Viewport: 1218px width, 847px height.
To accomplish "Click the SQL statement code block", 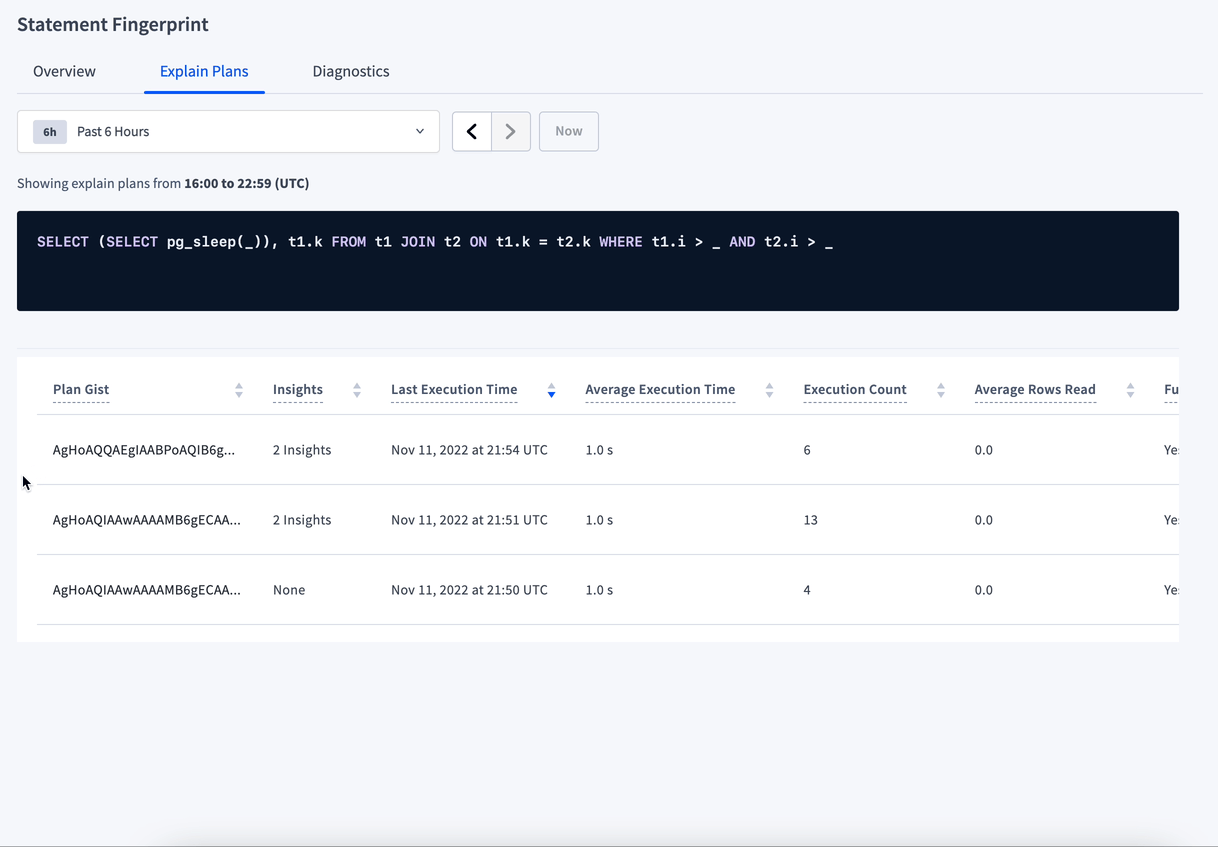I will pyautogui.click(x=598, y=261).
